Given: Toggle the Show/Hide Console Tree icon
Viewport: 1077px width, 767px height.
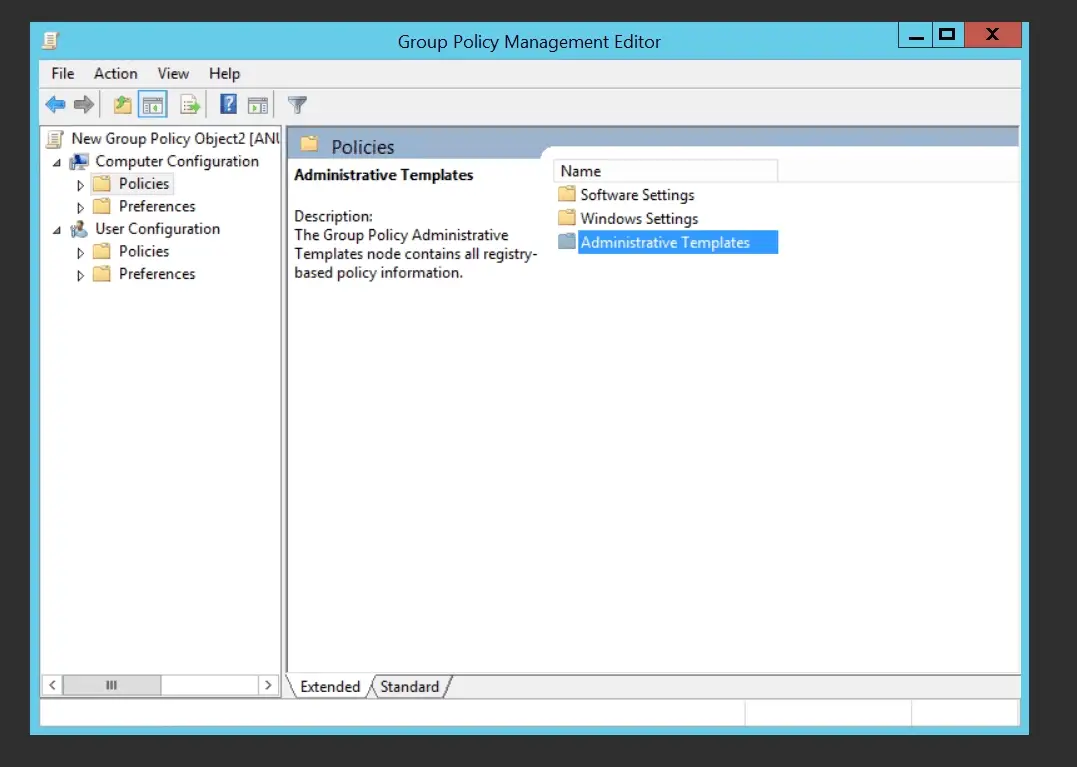Looking at the screenshot, I should point(152,105).
